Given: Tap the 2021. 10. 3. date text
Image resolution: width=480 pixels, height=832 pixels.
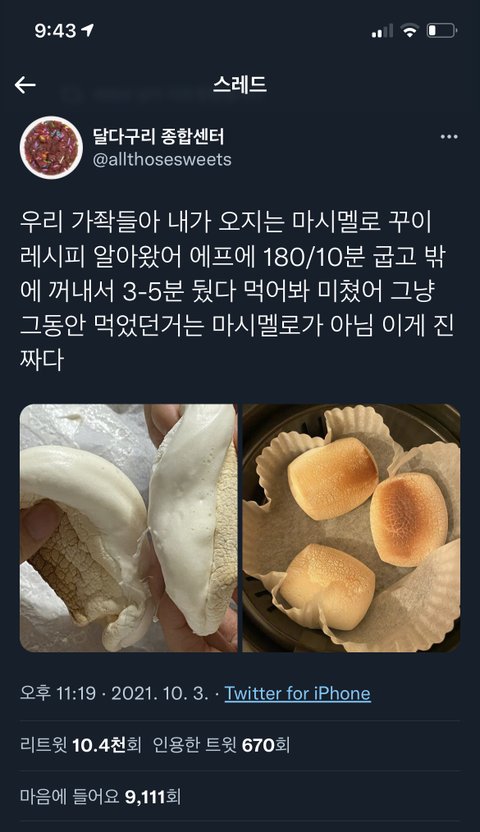Looking at the screenshot, I should [160, 693].
